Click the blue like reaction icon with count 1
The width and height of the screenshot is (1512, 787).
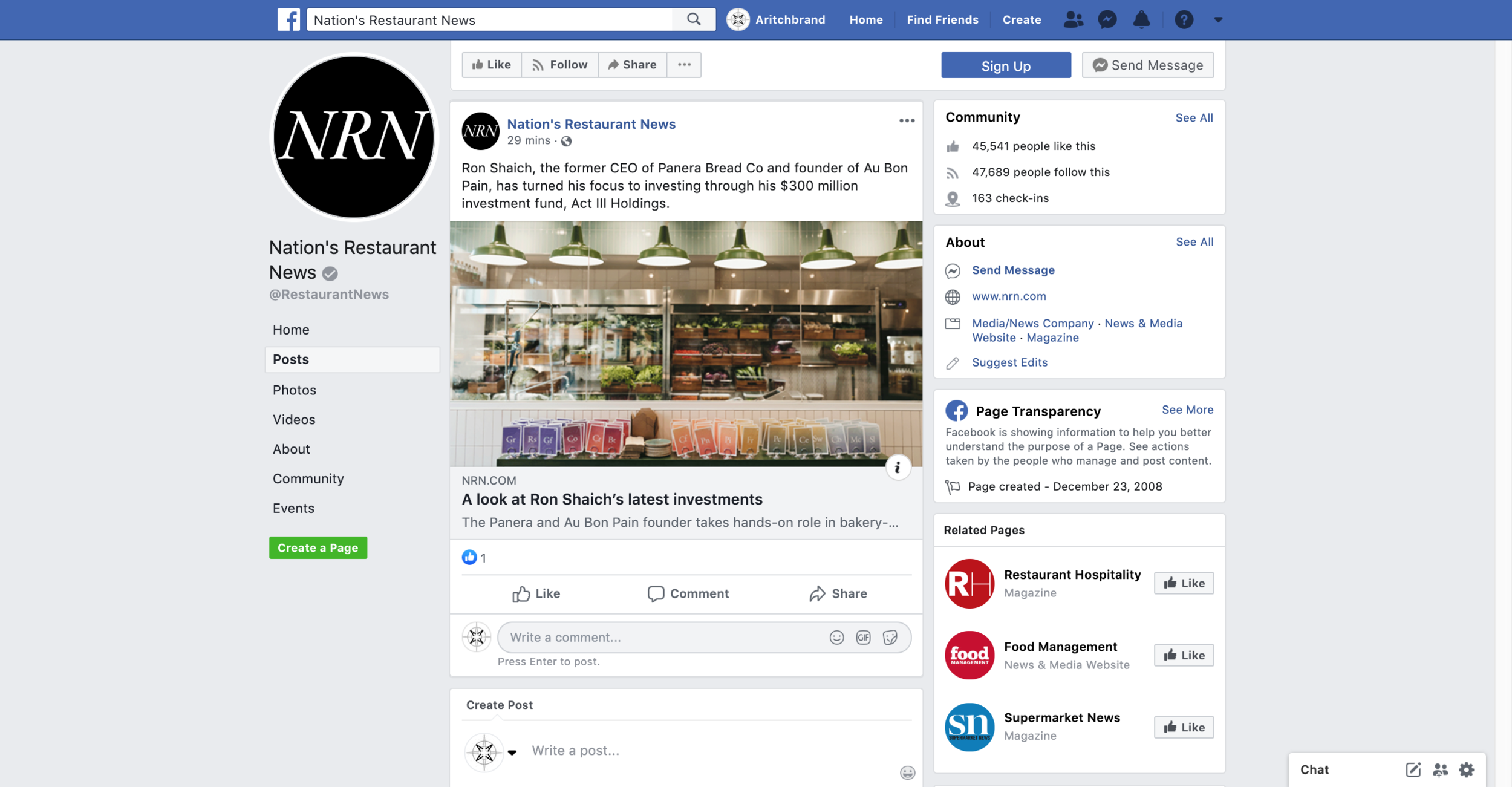(x=469, y=557)
